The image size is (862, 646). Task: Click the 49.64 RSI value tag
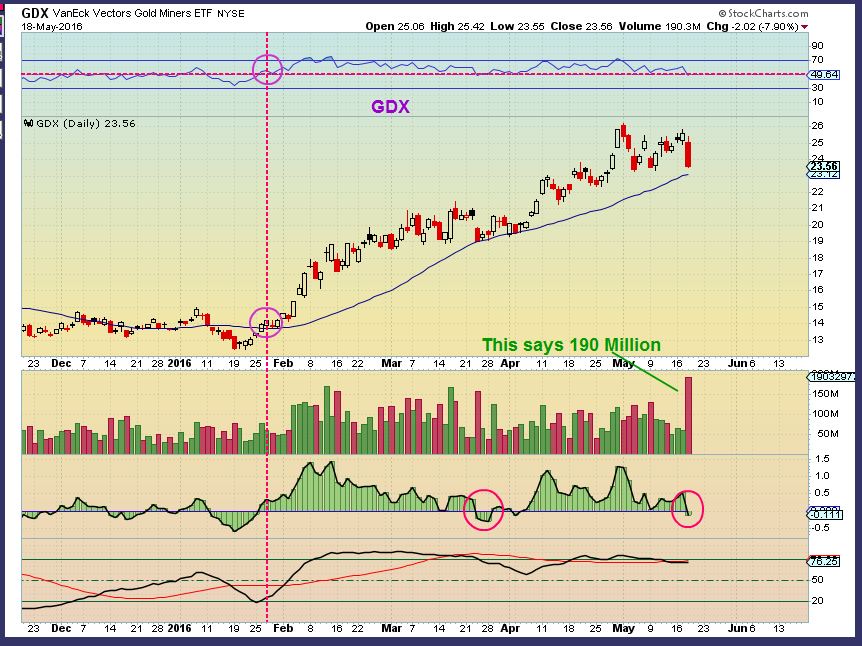point(824,74)
